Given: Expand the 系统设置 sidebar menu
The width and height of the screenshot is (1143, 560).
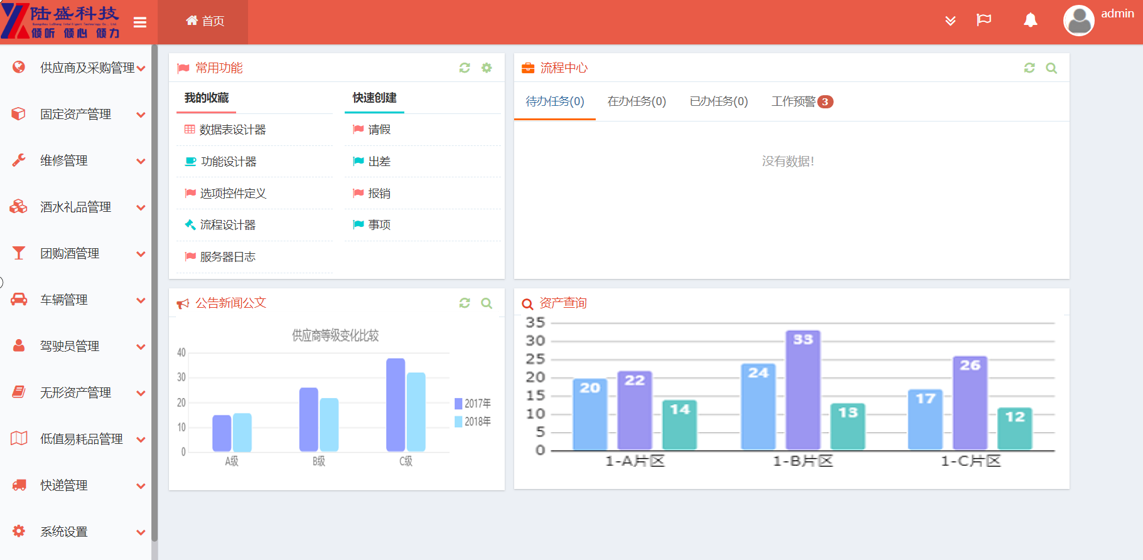Looking at the screenshot, I should point(78,532).
